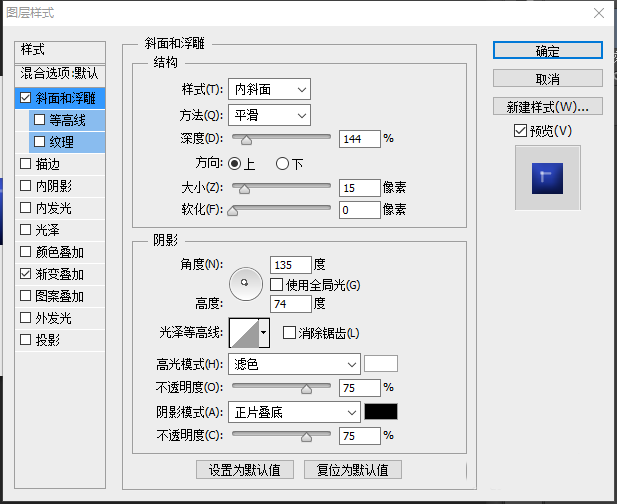Click the white highlight color swatch
The image size is (617, 504).
point(381,364)
